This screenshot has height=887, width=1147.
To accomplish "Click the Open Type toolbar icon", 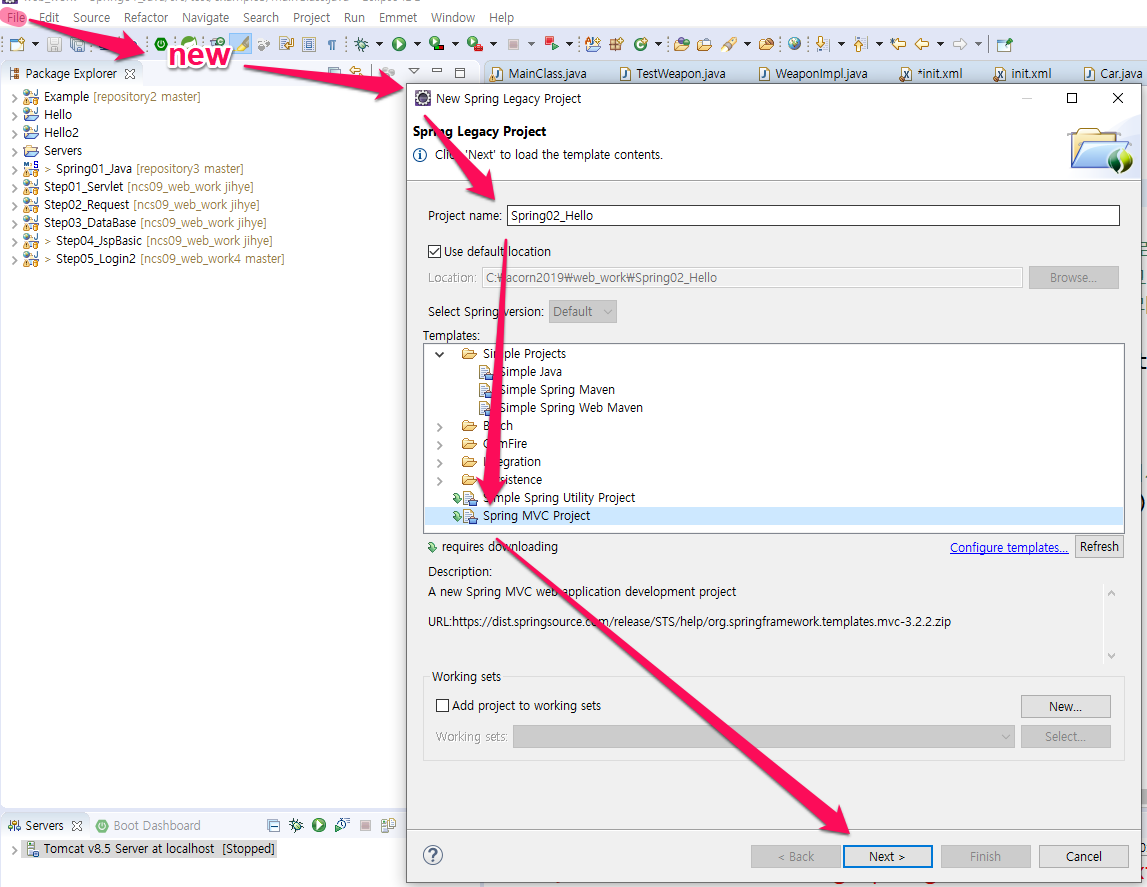I will click(x=682, y=45).
